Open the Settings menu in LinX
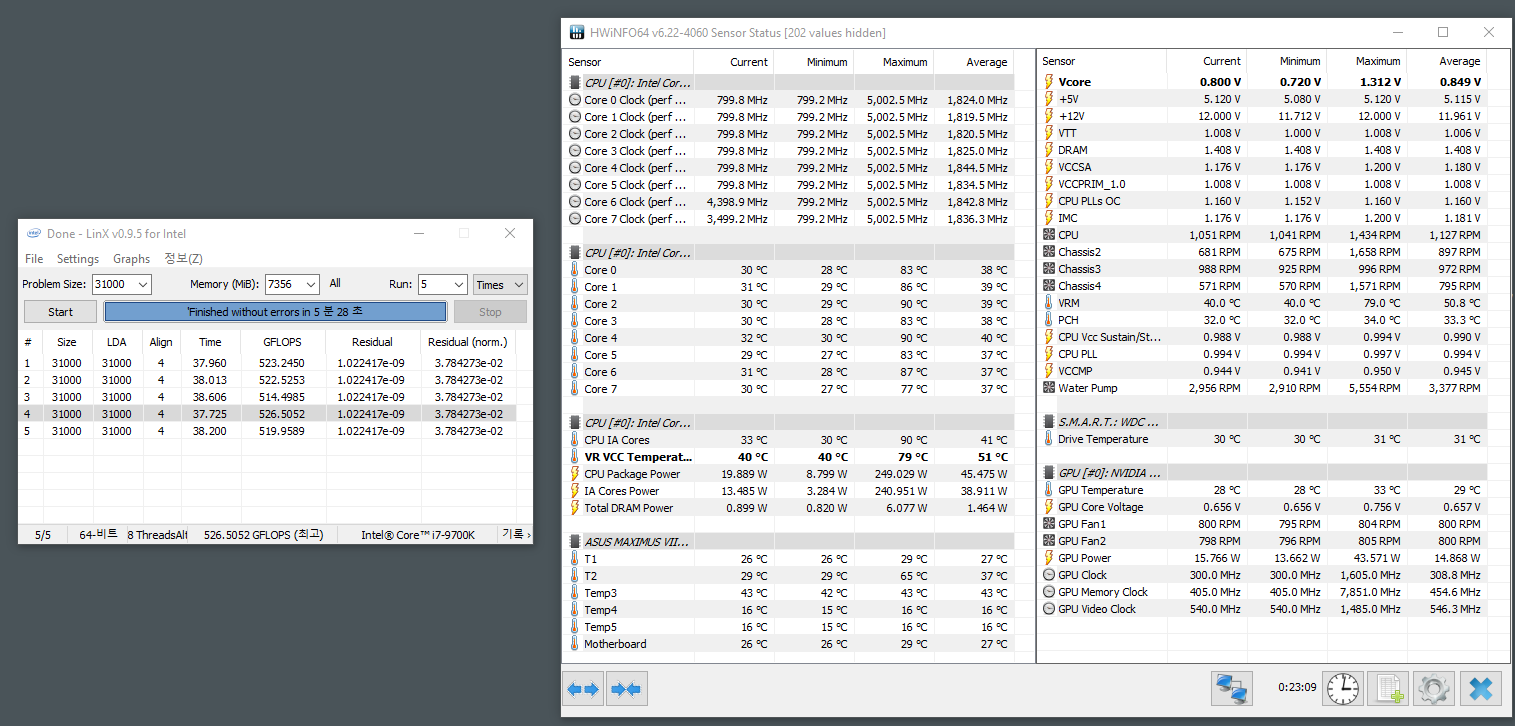The width and height of the screenshot is (1515, 726). (78, 259)
